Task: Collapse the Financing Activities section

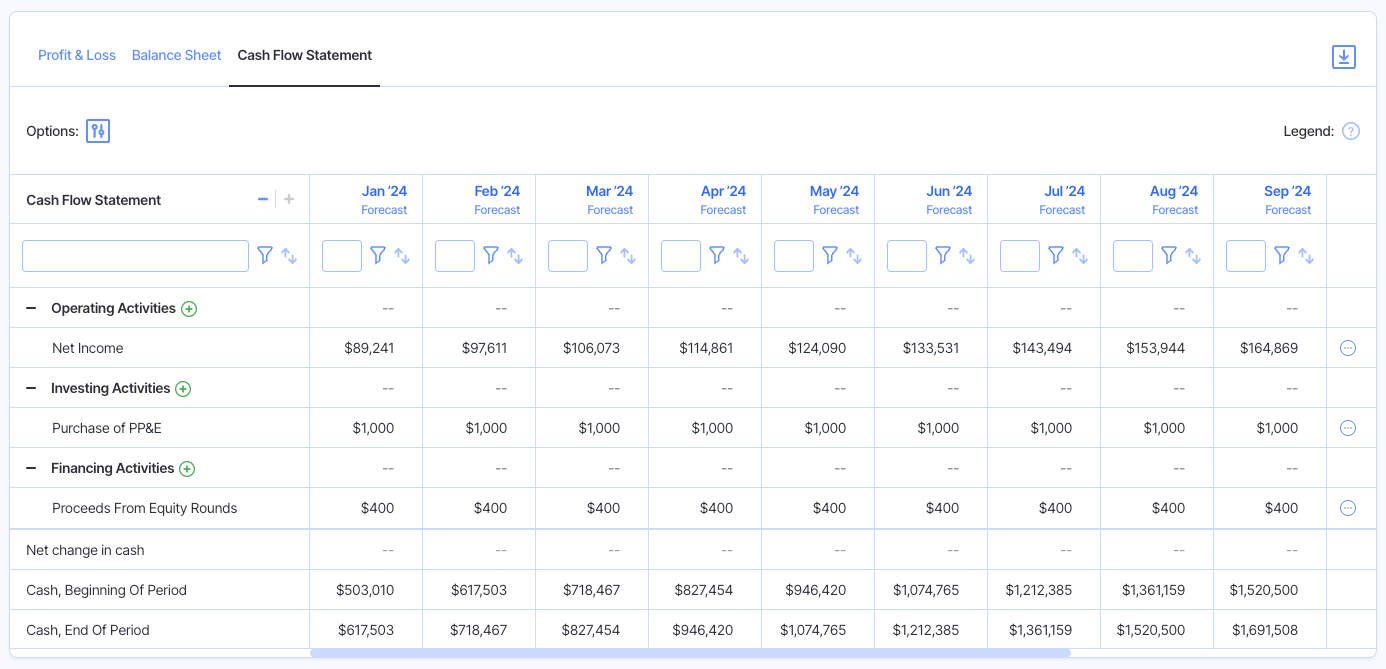Action: [33, 467]
